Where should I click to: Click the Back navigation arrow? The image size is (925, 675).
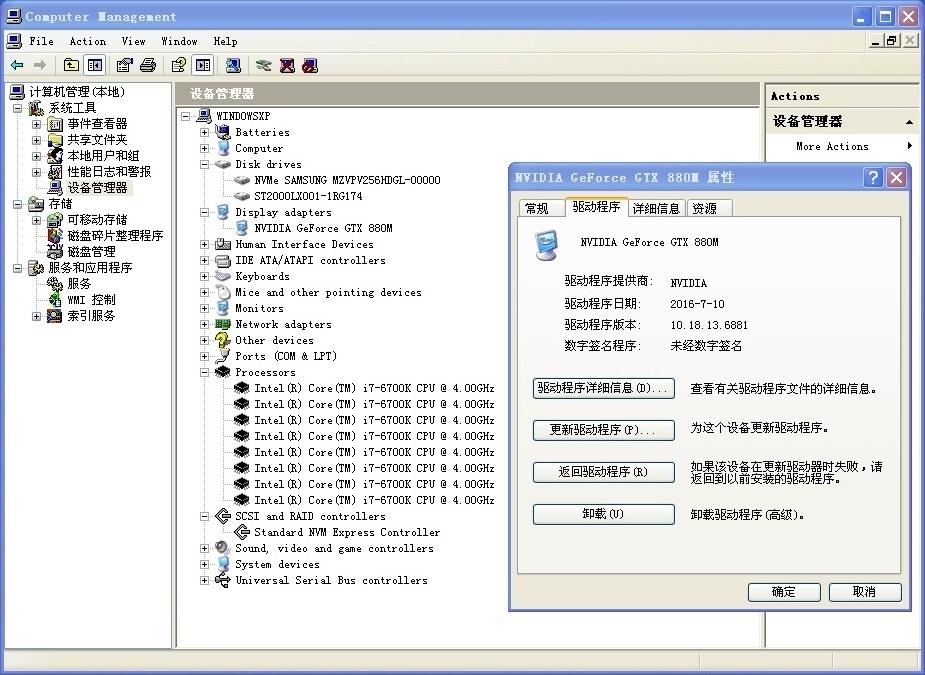coord(18,65)
